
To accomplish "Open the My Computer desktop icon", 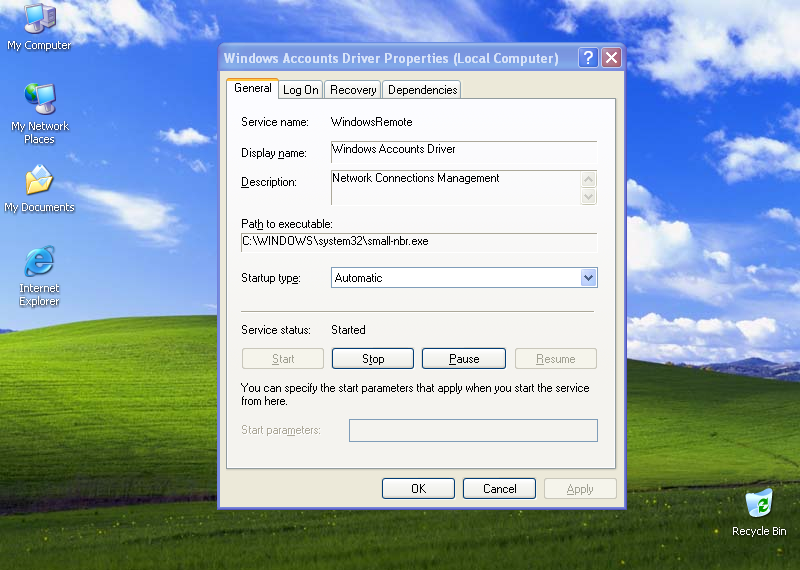I will 39,27.
